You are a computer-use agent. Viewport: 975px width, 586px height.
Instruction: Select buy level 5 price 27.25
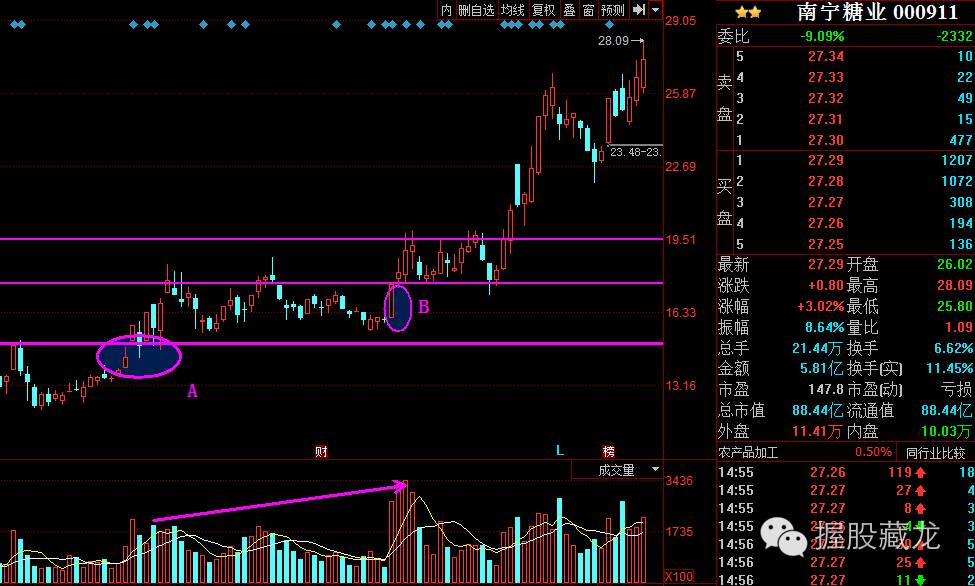click(x=826, y=244)
